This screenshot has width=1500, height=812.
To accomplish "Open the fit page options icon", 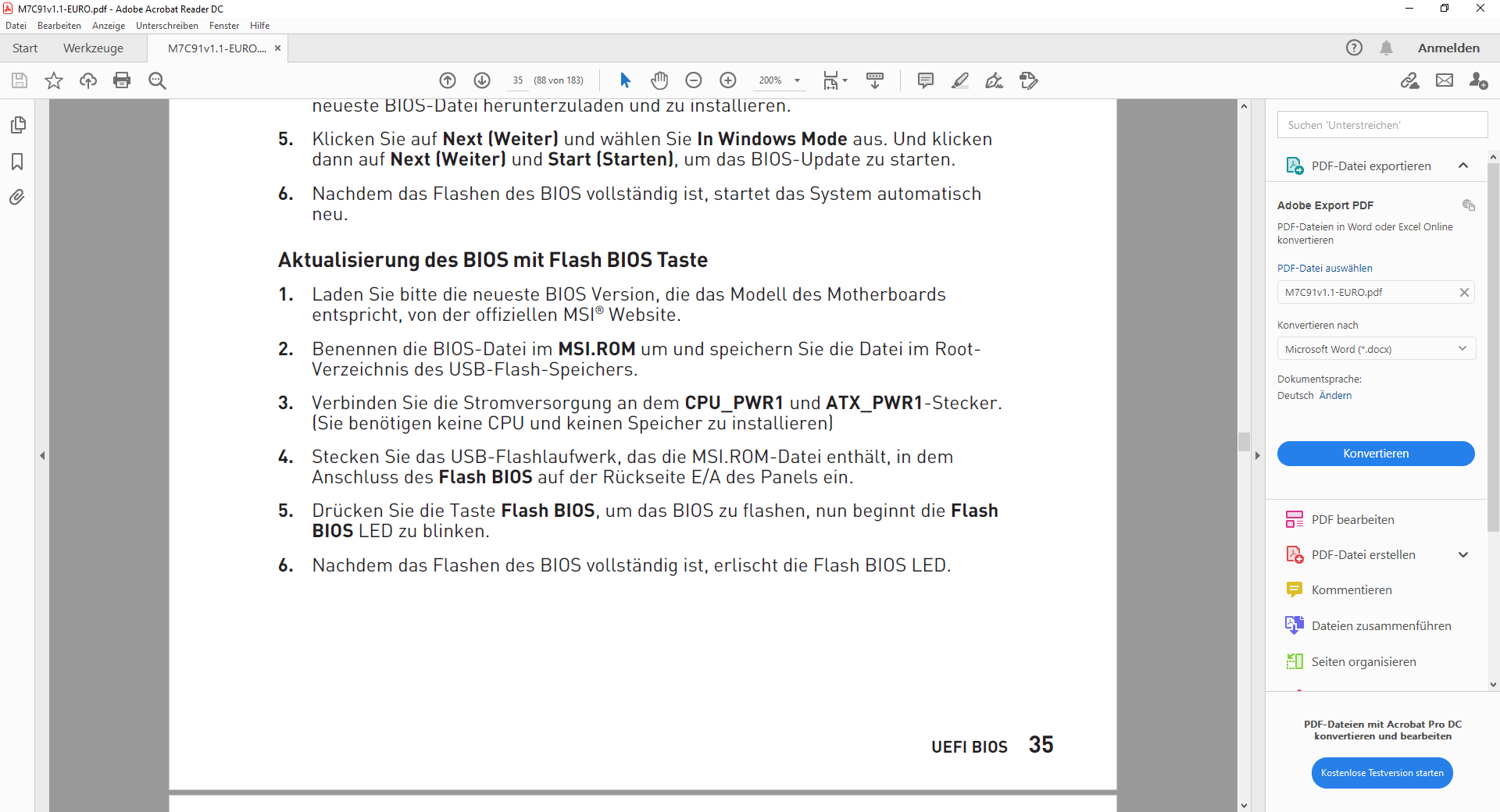I will pos(834,80).
